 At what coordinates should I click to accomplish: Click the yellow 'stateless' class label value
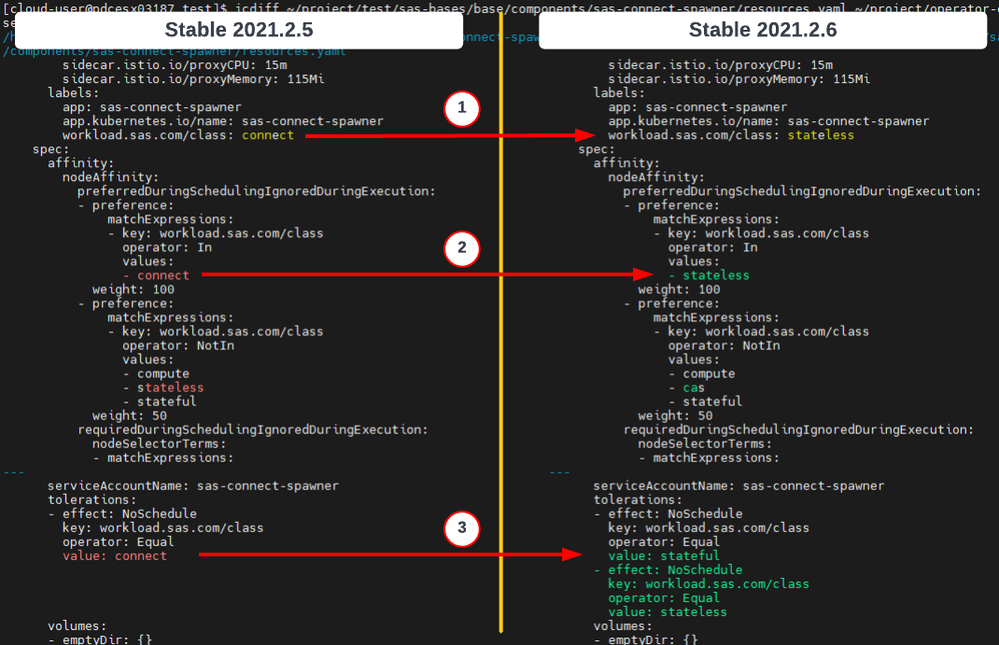tap(821, 135)
